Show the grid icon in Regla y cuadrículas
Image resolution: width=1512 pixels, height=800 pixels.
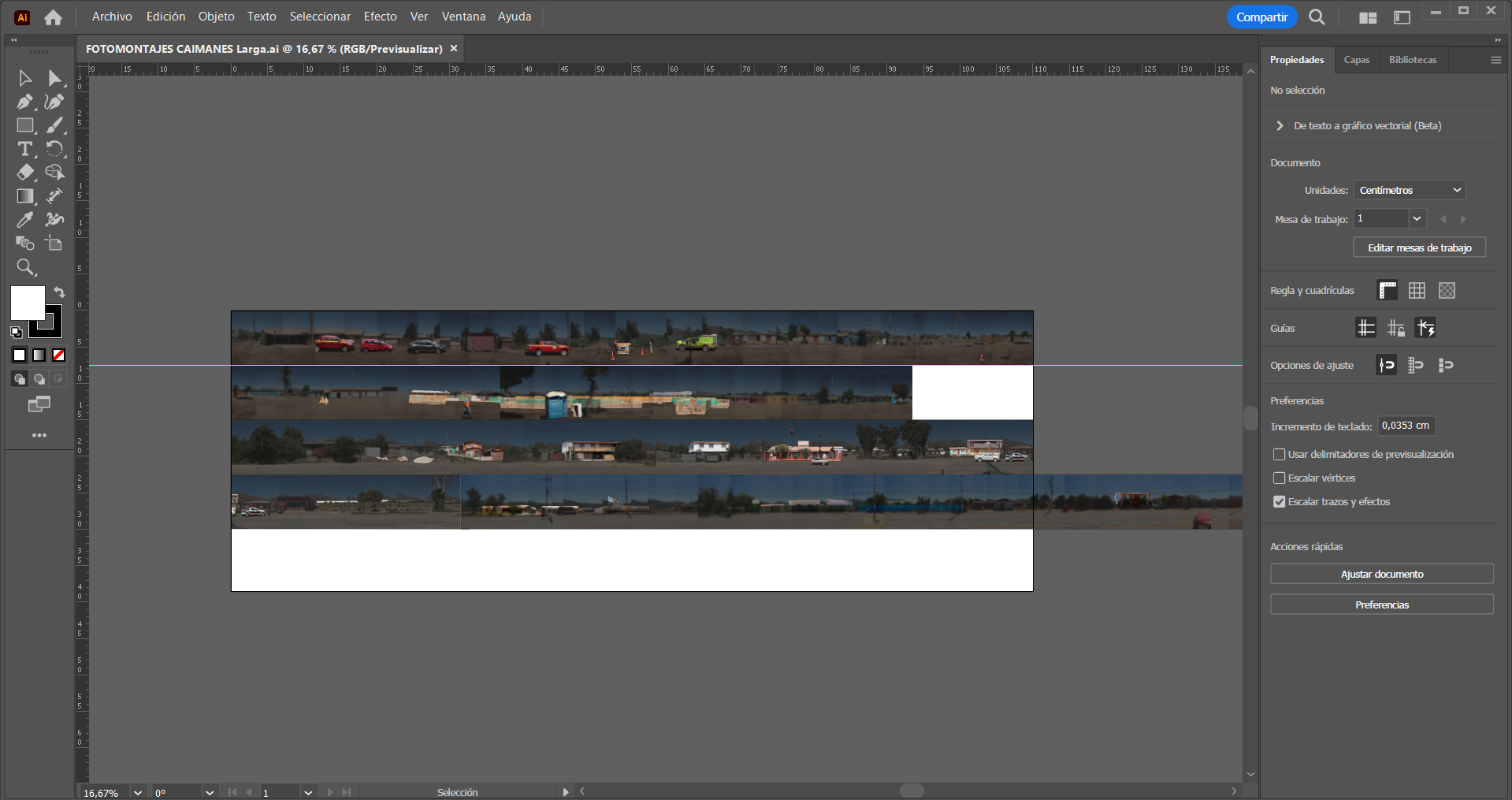tap(1417, 291)
